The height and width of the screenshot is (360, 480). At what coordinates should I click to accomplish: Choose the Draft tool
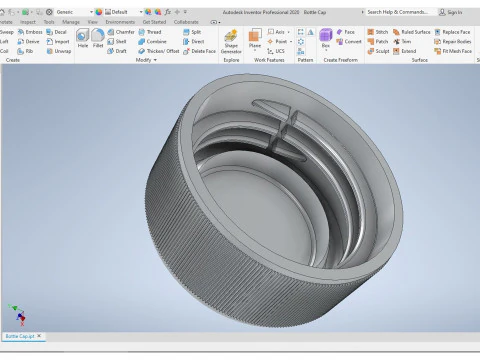coord(117,51)
